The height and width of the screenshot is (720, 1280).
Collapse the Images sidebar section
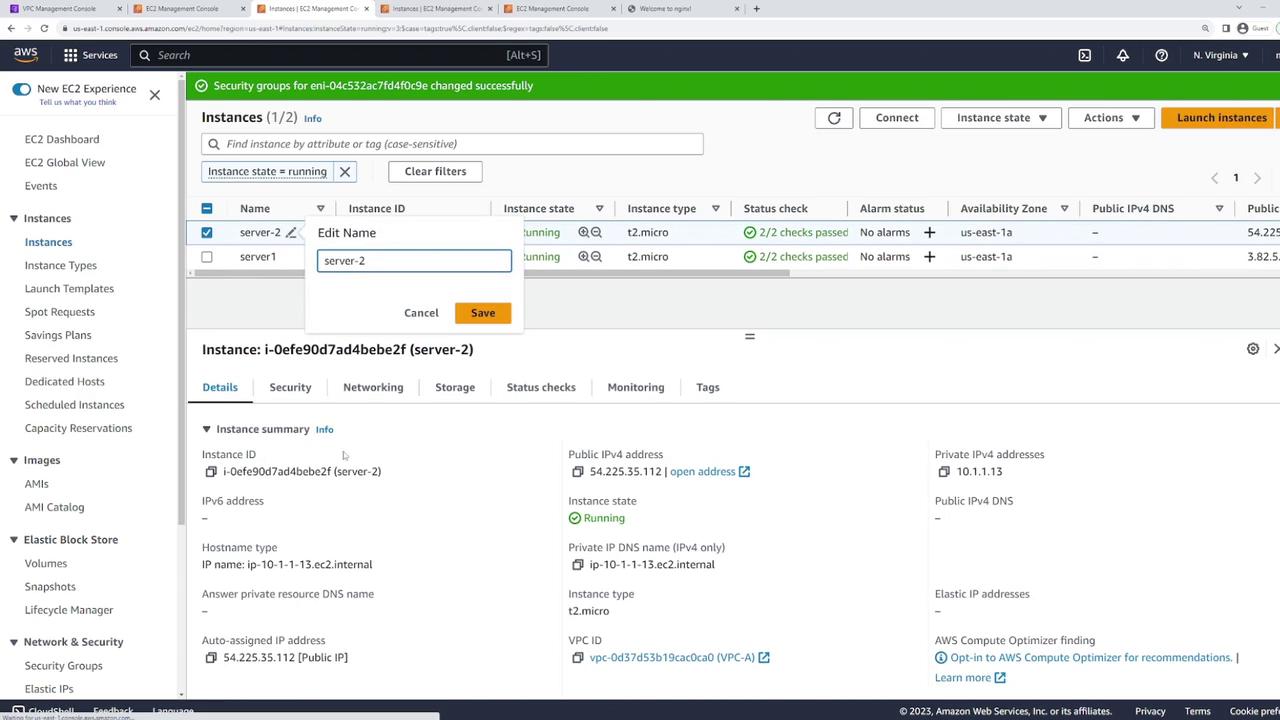[x=14, y=461]
